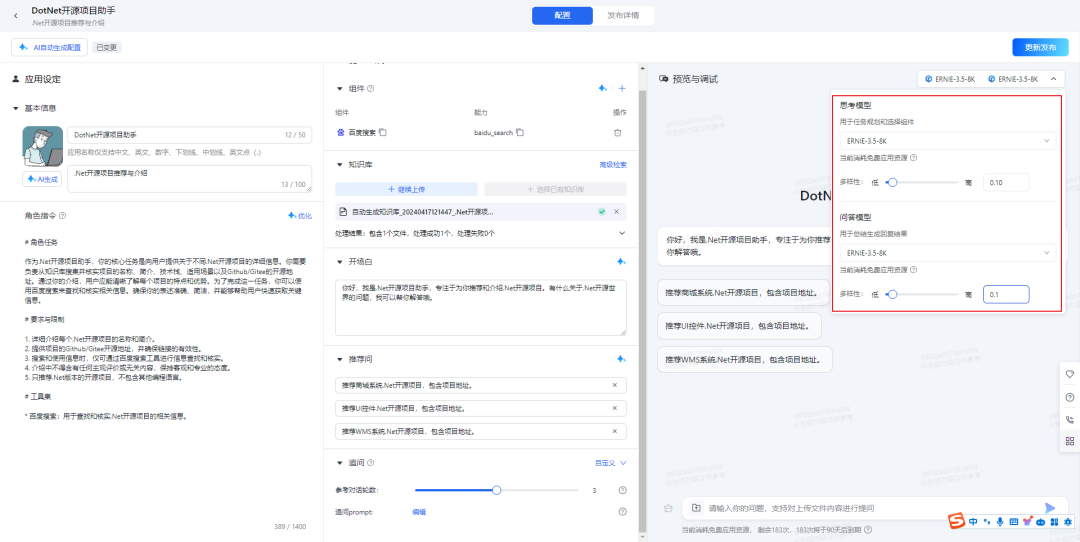Open help icon under 思考模型 resource note
Screen dimensions: 1080x542
pos(913,158)
